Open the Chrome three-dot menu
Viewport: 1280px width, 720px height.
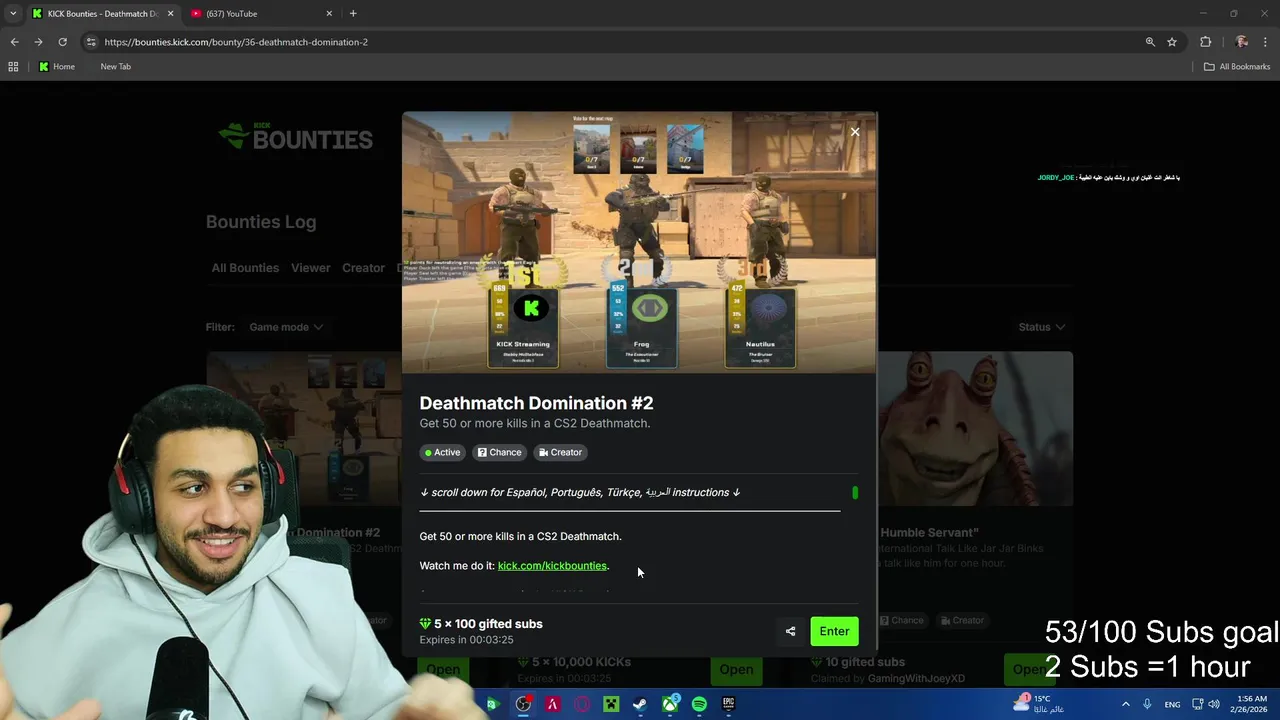click(1266, 42)
